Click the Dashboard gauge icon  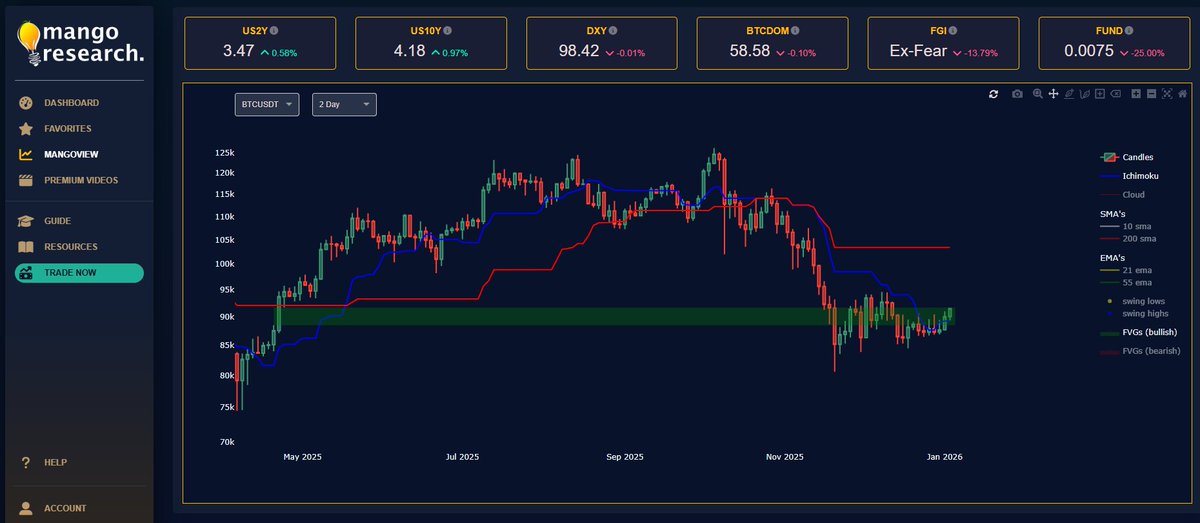pyautogui.click(x=26, y=103)
